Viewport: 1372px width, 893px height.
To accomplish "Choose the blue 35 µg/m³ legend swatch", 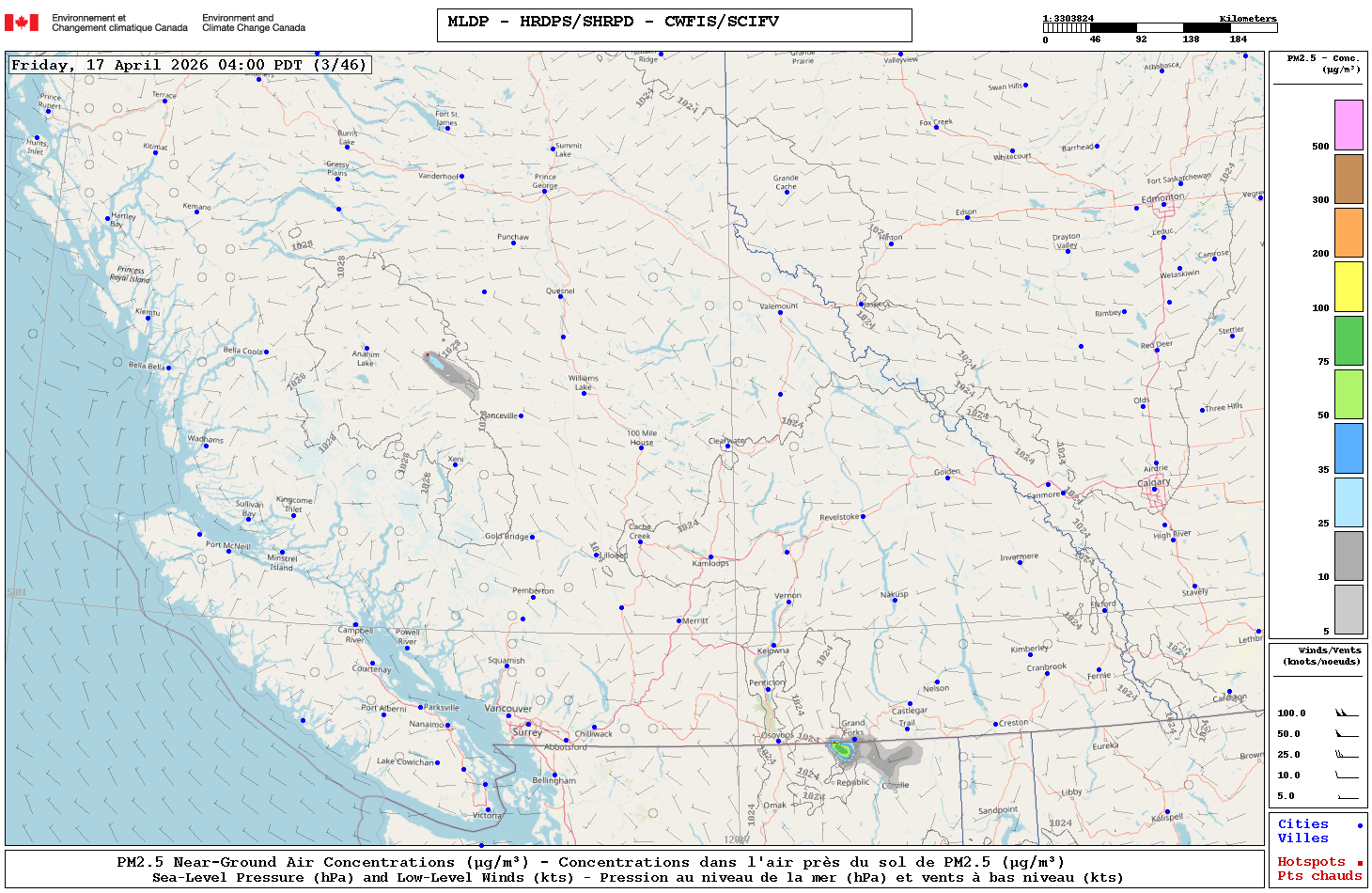I will point(1349,448).
